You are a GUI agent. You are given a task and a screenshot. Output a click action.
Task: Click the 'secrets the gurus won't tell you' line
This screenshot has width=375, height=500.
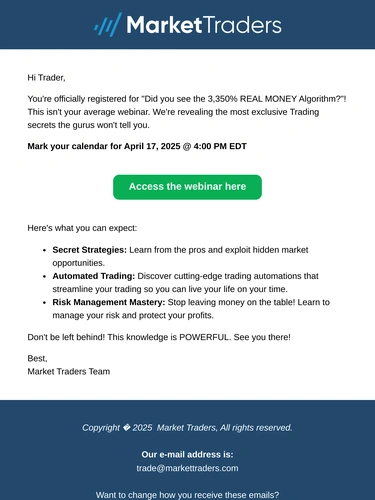88,125
